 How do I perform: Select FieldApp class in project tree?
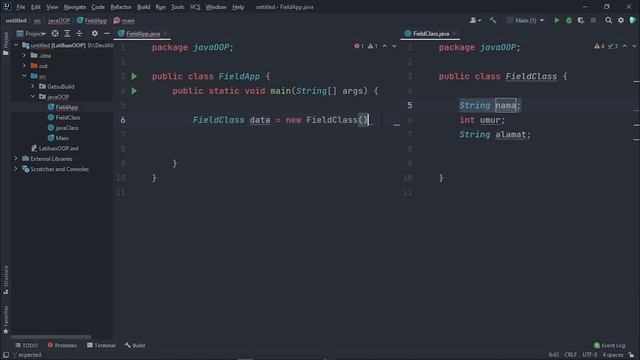[67, 107]
